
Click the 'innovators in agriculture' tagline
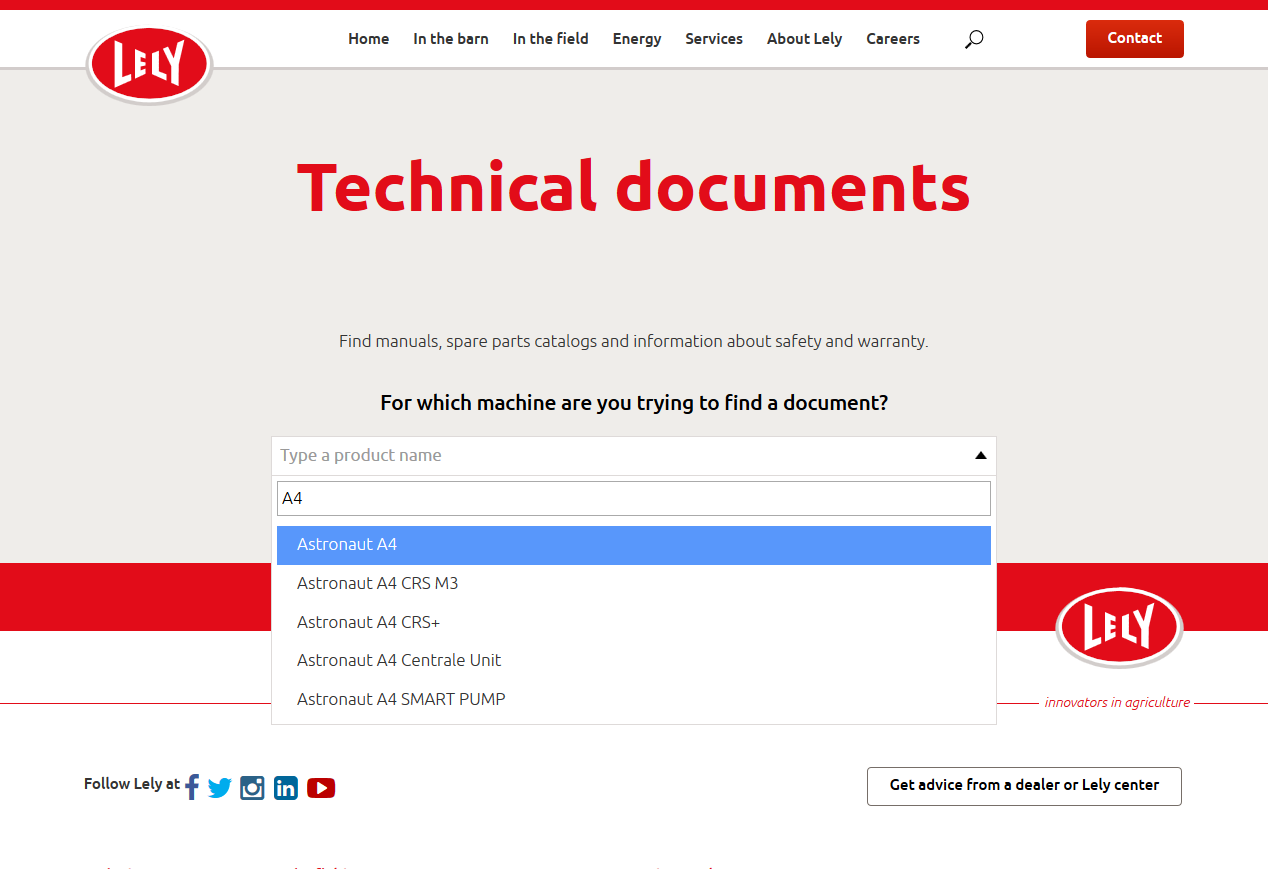[1117, 702]
